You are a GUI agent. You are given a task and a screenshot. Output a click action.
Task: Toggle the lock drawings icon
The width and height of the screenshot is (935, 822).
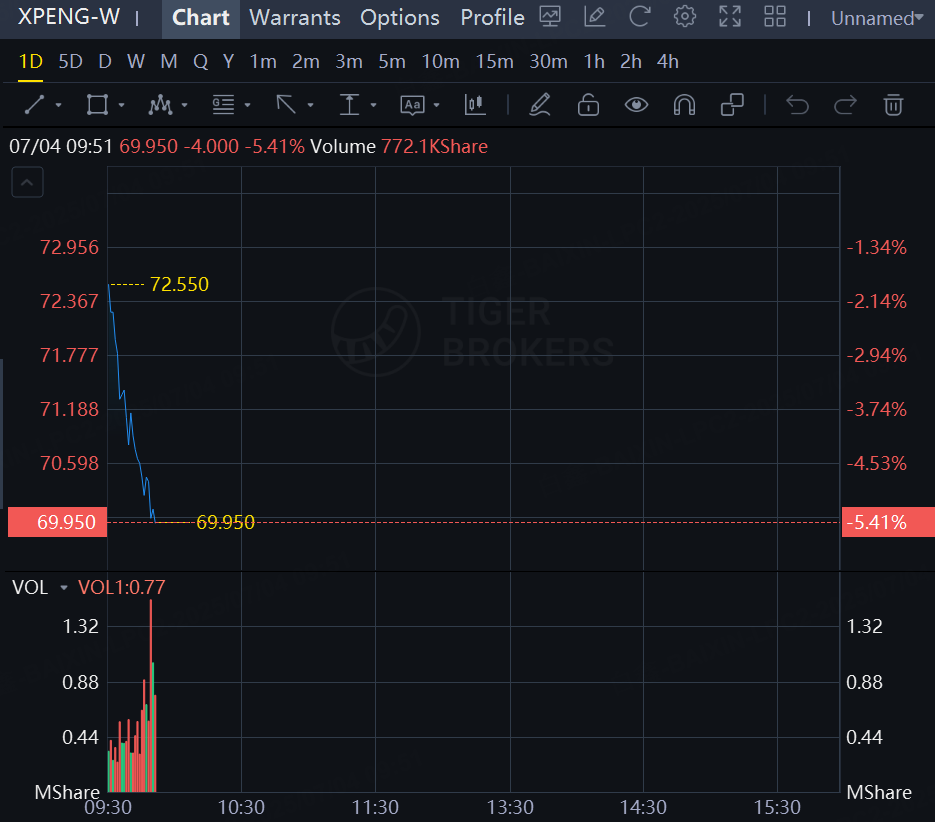point(589,105)
